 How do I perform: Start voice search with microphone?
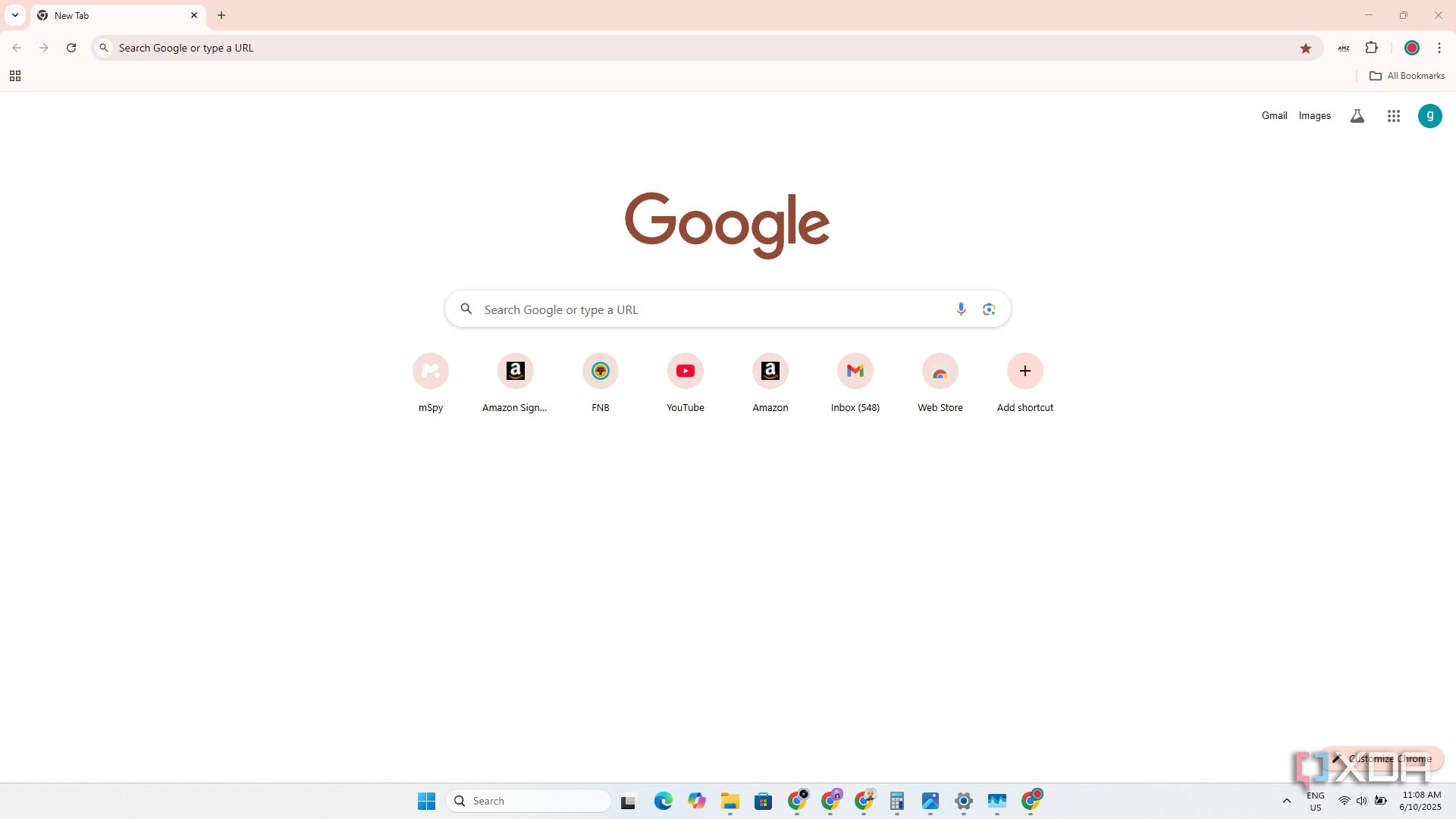click(961, 309)
